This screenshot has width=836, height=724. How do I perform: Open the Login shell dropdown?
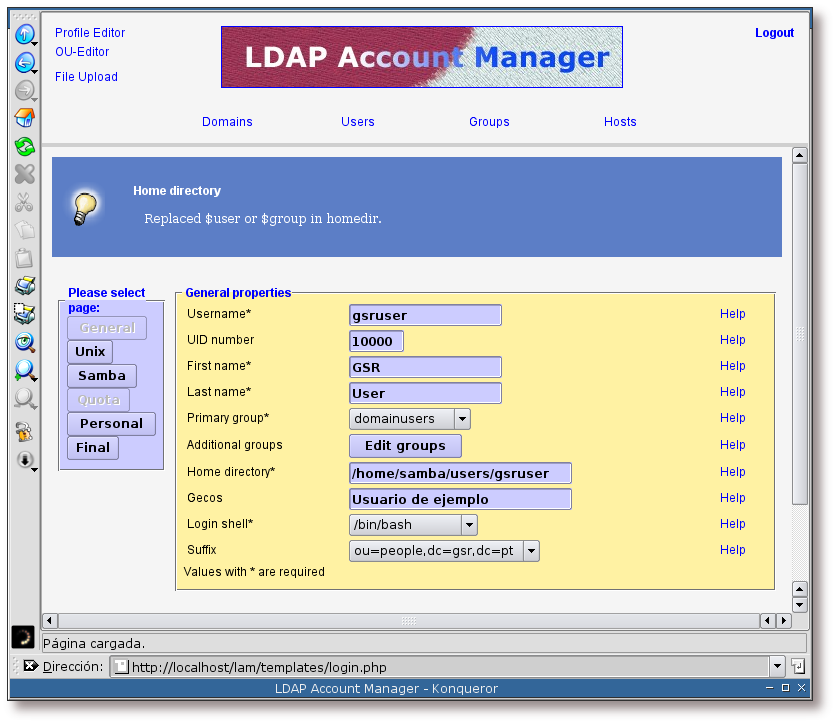point(469,525)
